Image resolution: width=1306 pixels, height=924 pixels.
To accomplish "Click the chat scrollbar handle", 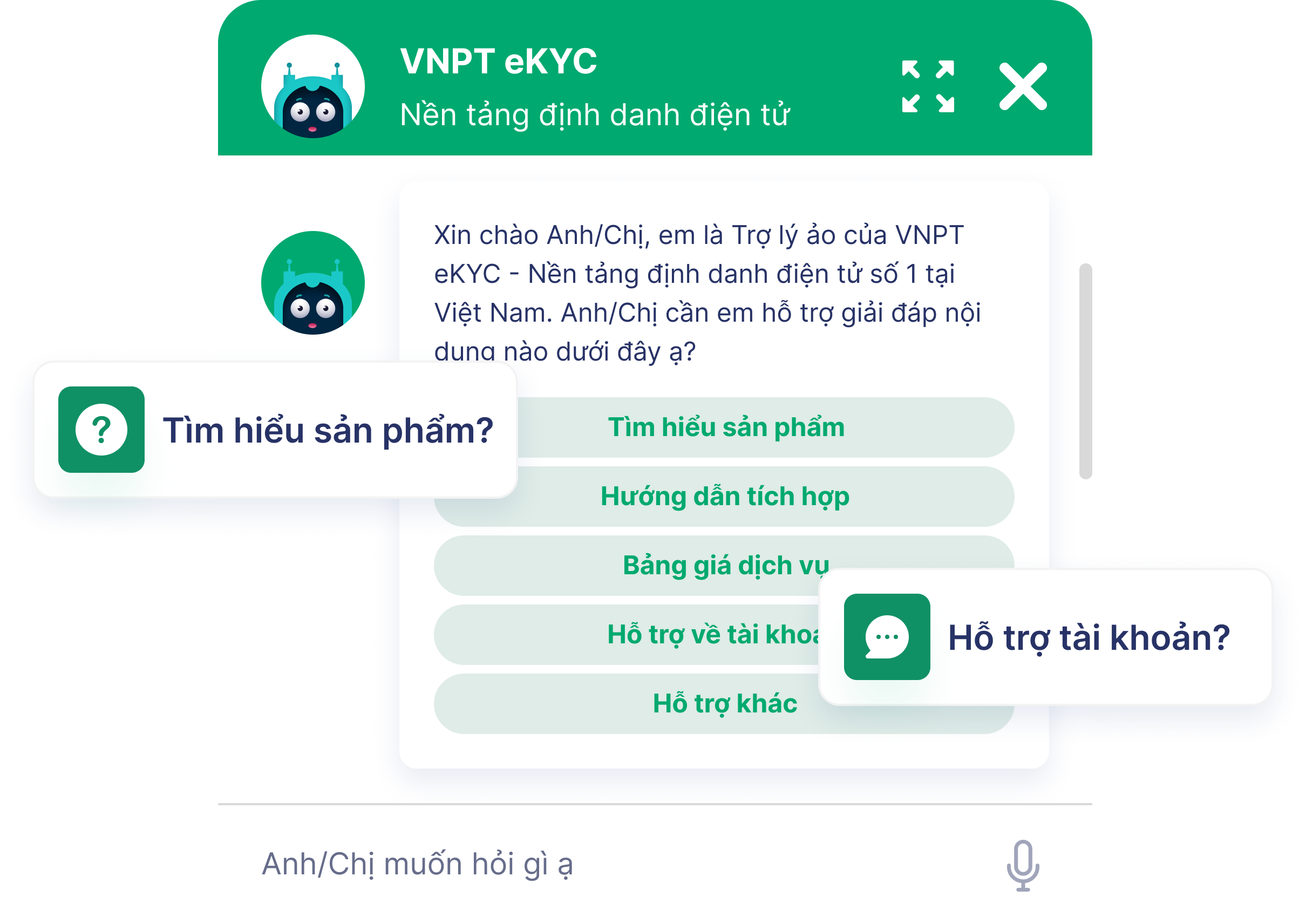I will (x=1085, y=371).
